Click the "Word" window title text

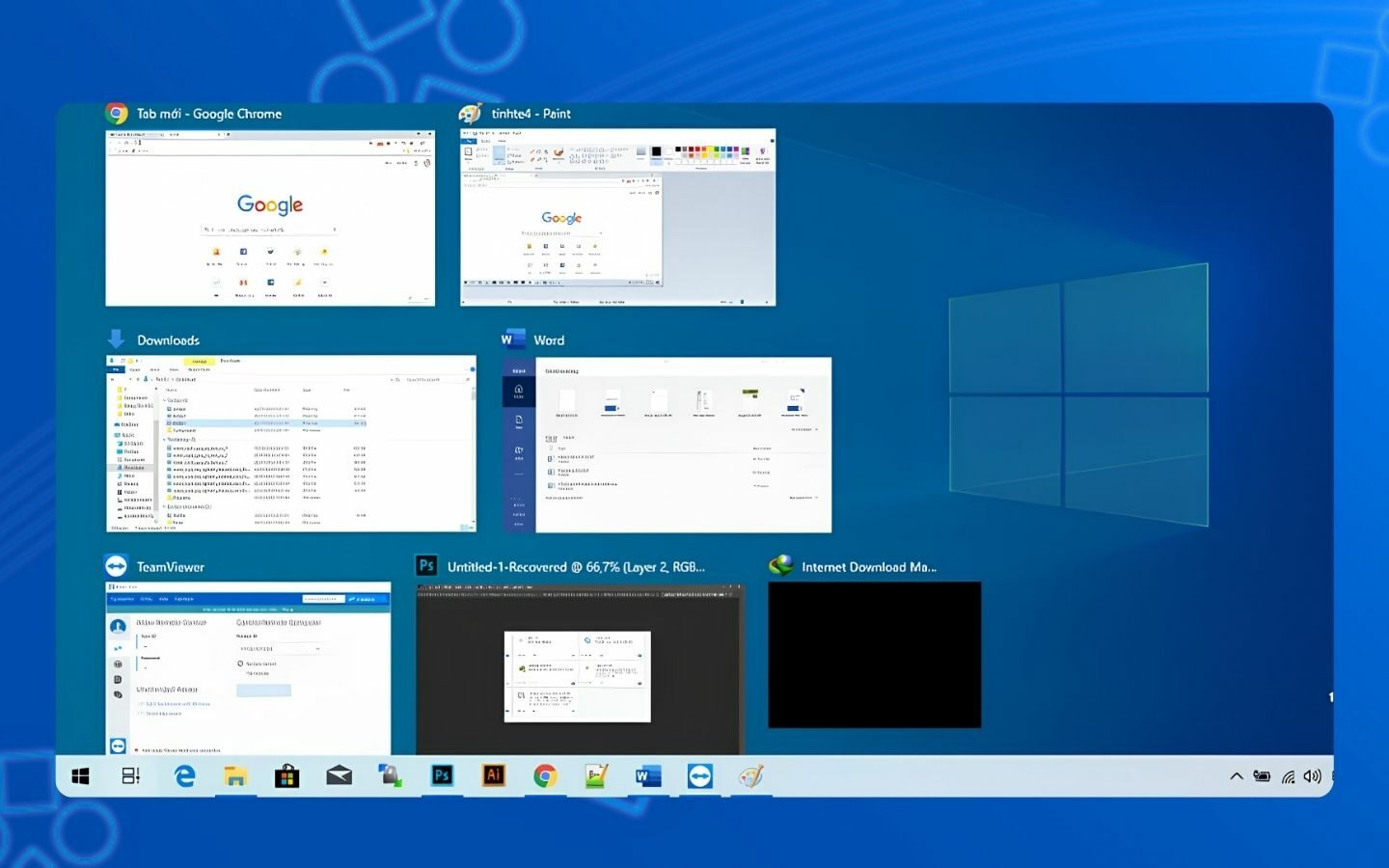[549, 340]
